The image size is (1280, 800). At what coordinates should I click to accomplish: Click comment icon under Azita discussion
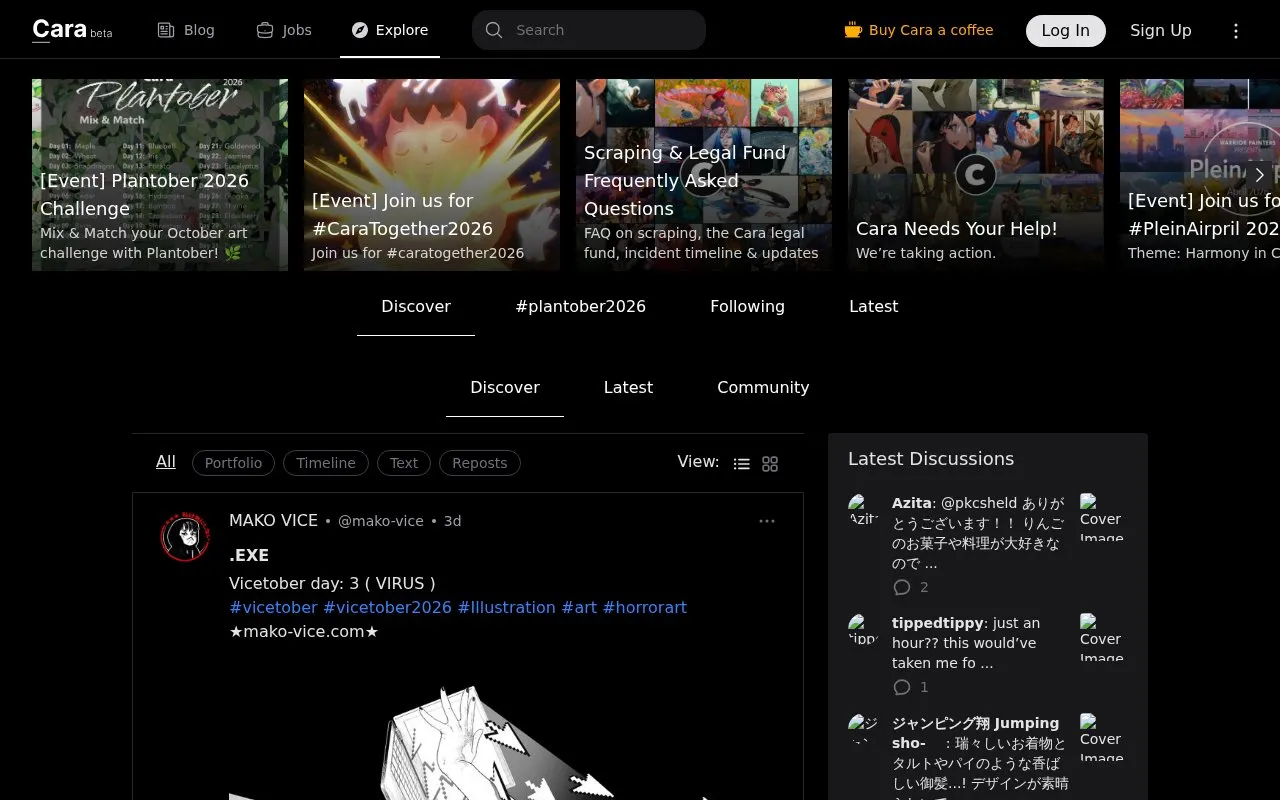pyautogui.click(x=902, y=587)
